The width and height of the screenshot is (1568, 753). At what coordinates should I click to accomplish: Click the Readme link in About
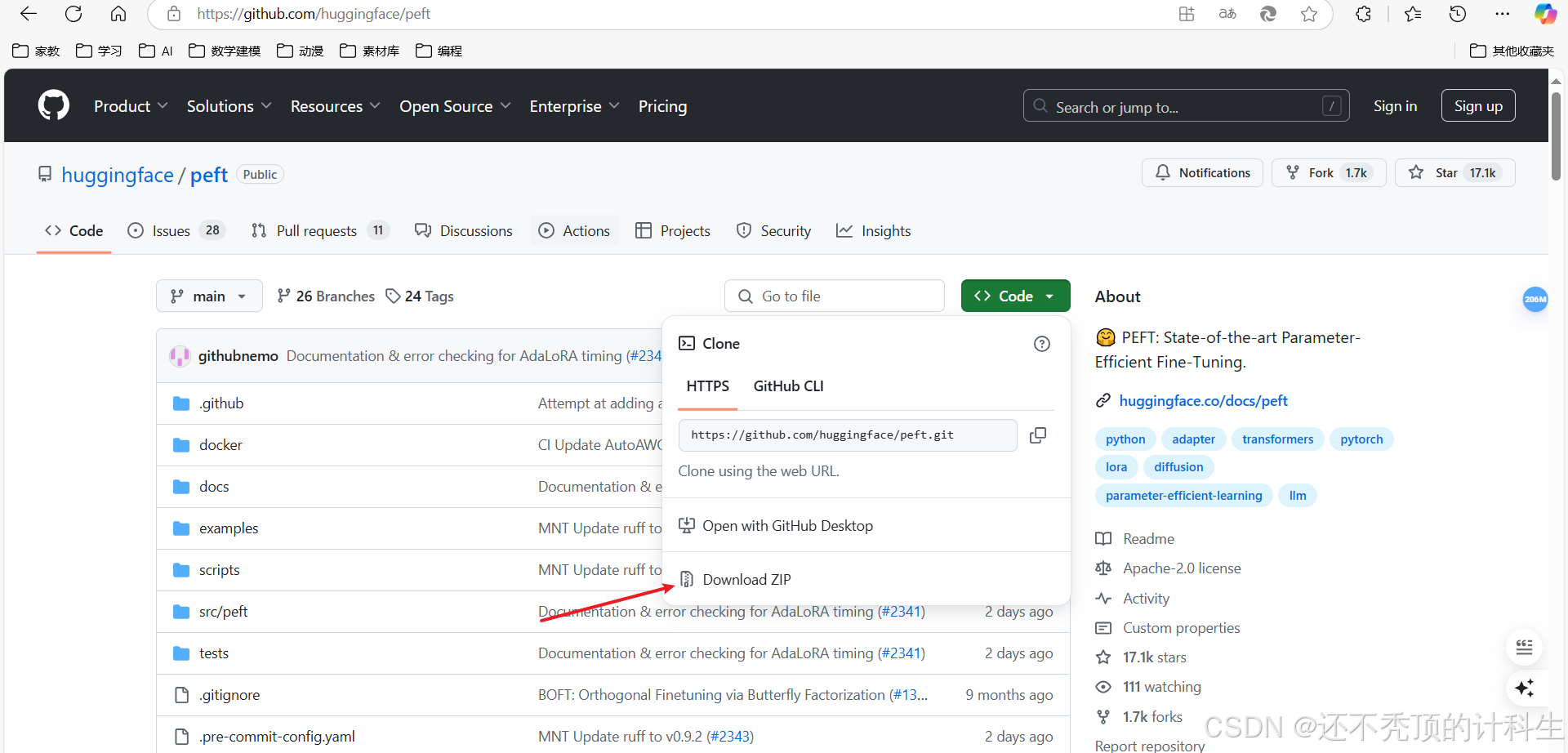[1148, 539]
